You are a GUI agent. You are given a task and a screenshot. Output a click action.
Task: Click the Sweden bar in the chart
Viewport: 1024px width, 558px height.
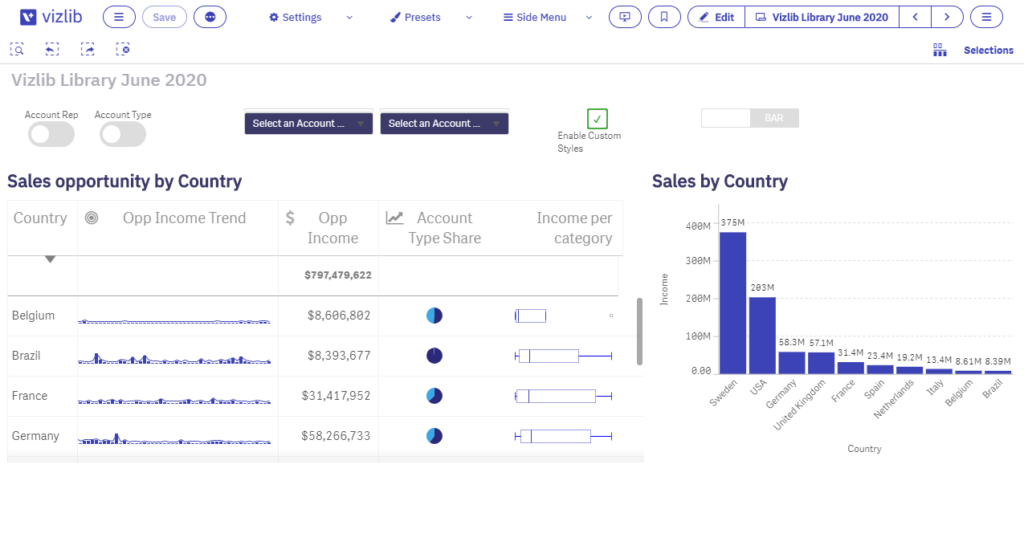point(733,303)
